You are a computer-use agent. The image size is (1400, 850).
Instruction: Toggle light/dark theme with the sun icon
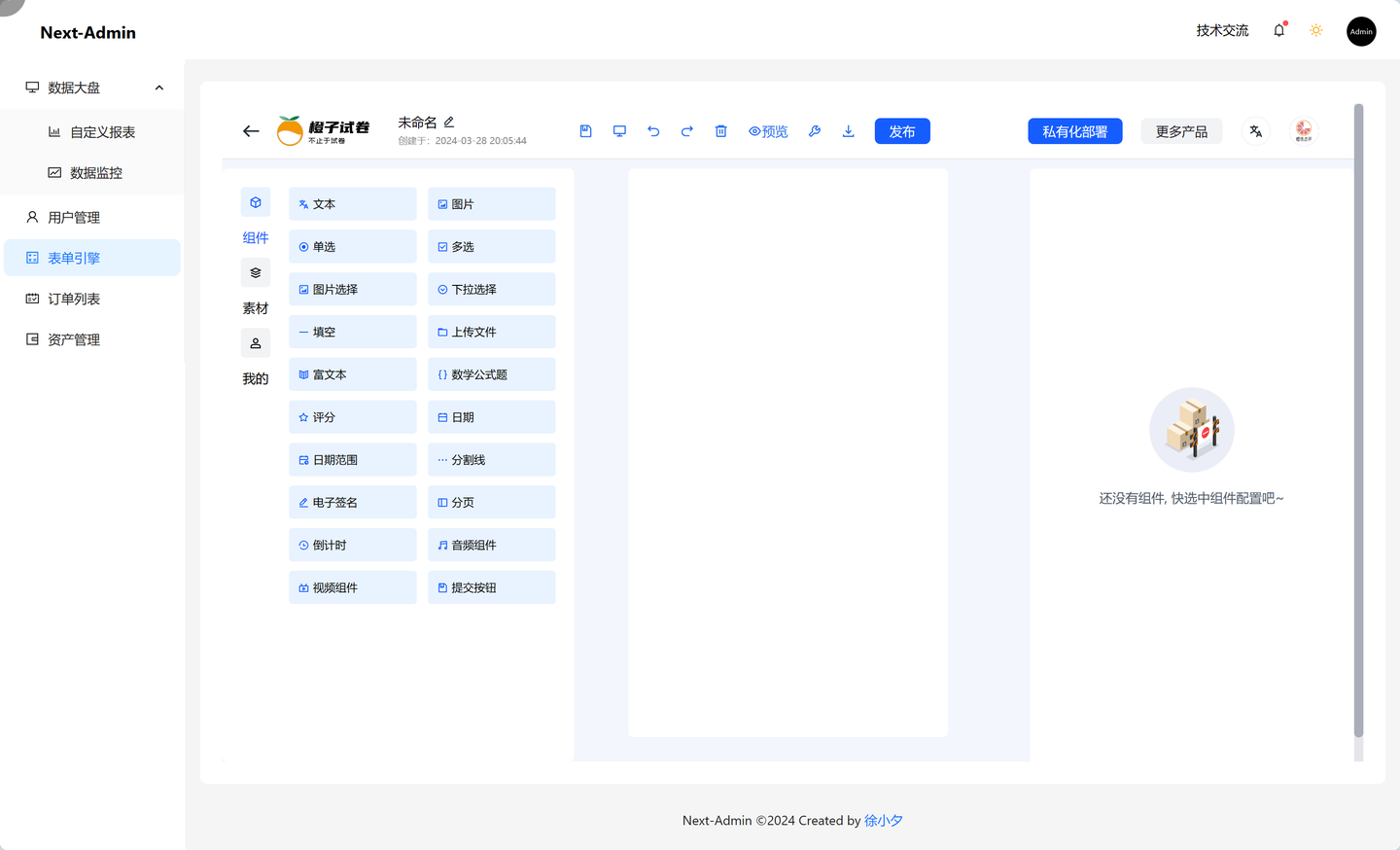(x=1315, y=30)
